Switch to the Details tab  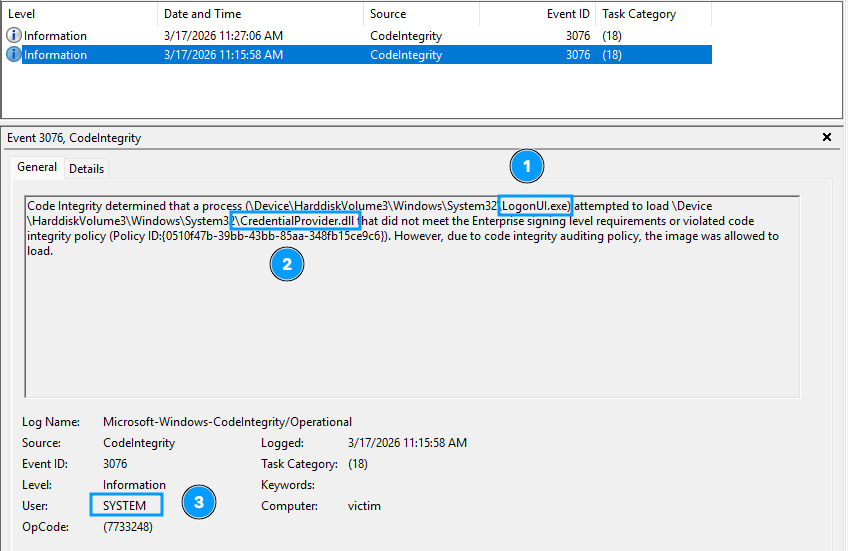pos(86,169)
